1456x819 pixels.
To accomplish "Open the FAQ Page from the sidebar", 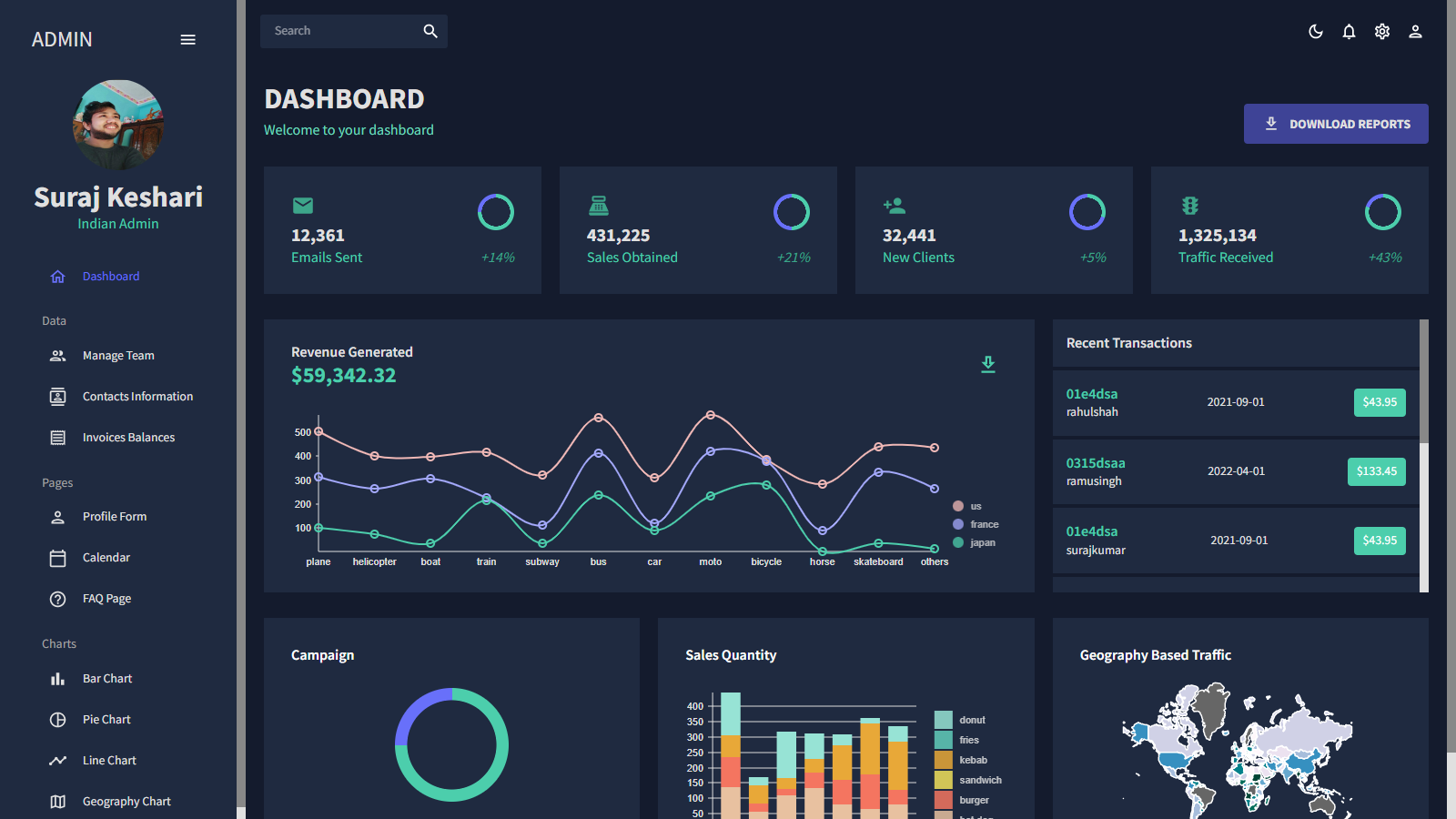I will point(106,598).
